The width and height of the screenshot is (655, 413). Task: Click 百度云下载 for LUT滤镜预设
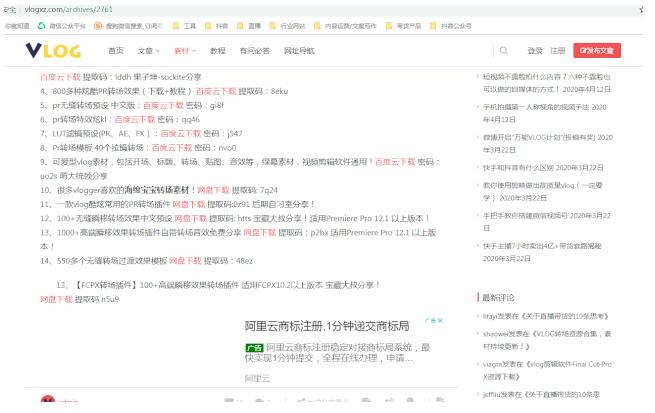[181, 134]
